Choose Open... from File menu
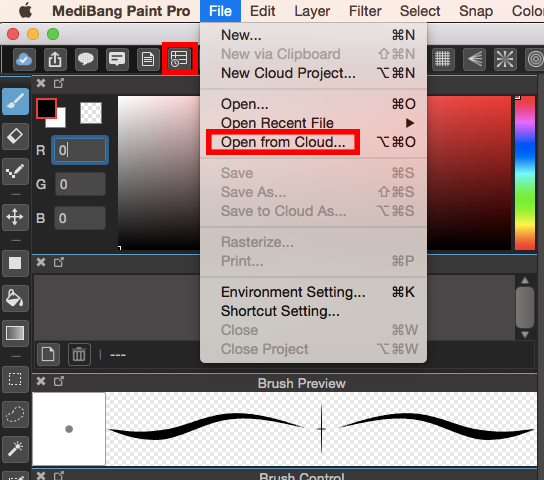The width and height of the screenshot is (544, 480). click(x=313, y=104)
